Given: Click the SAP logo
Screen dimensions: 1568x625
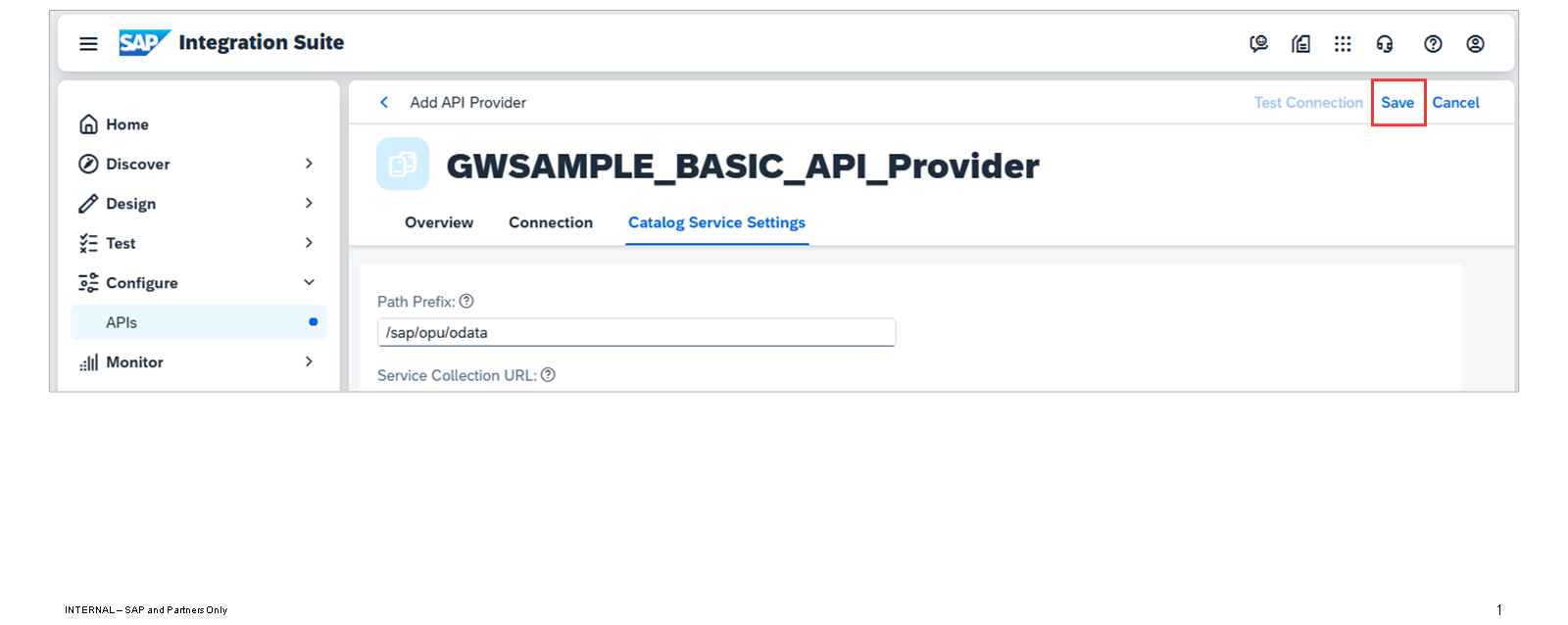Looking at the screenshot, I should (145, 43).
